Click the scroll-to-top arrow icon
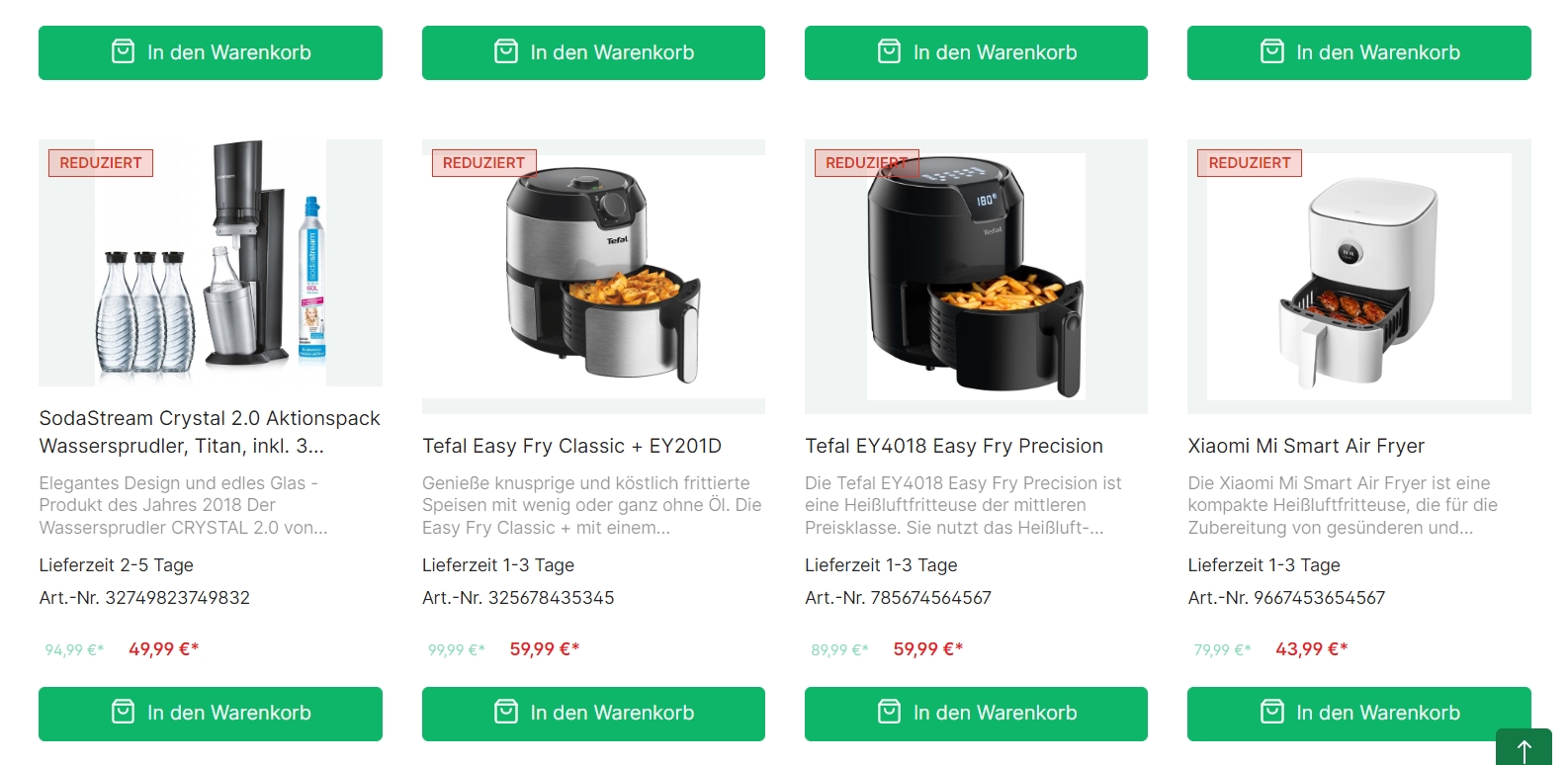Screen dimensions: 1568x765 click(x=1524, y=748)
